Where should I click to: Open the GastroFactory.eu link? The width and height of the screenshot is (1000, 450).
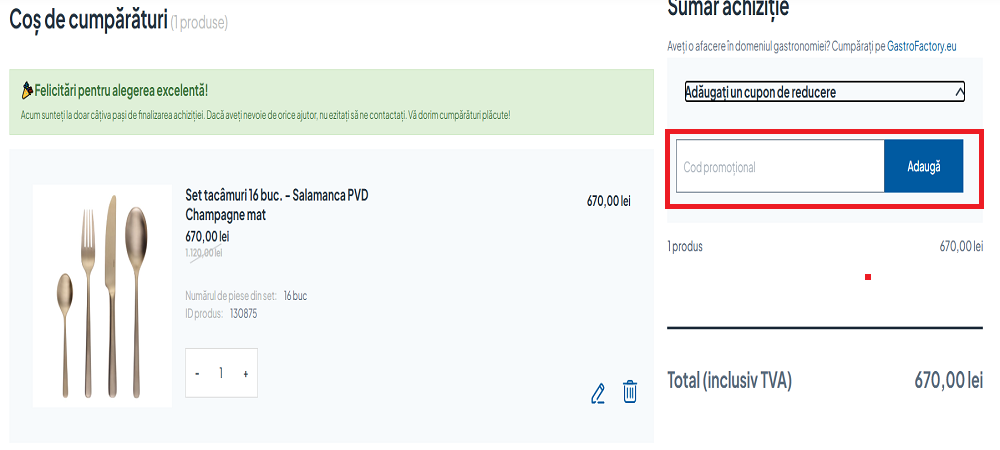point(922,47)
